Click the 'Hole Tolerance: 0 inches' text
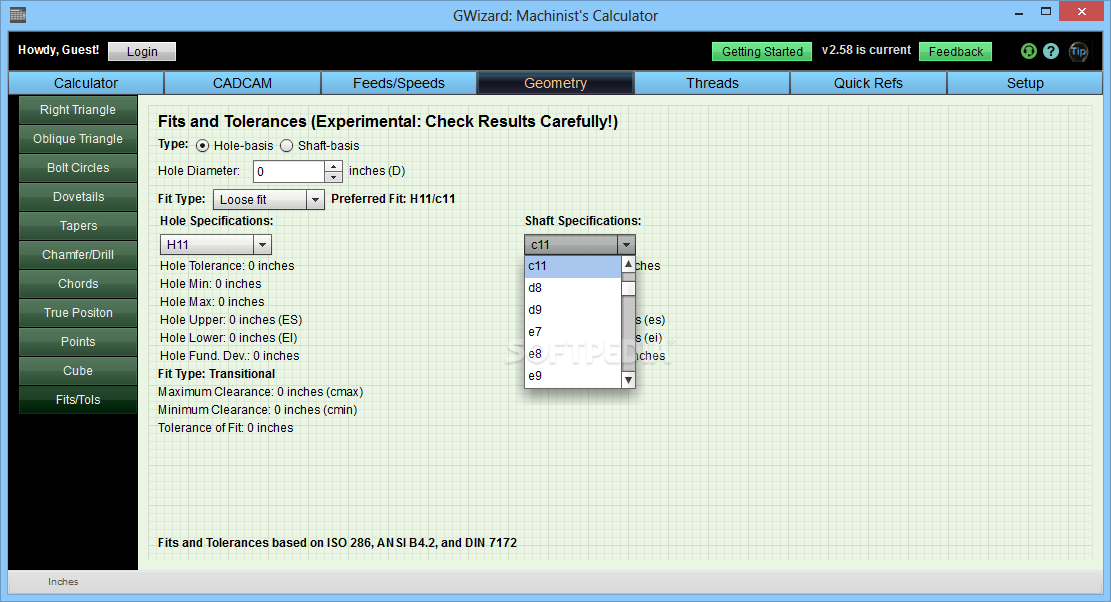This screenshot has width=1111, height=602. 227,266
